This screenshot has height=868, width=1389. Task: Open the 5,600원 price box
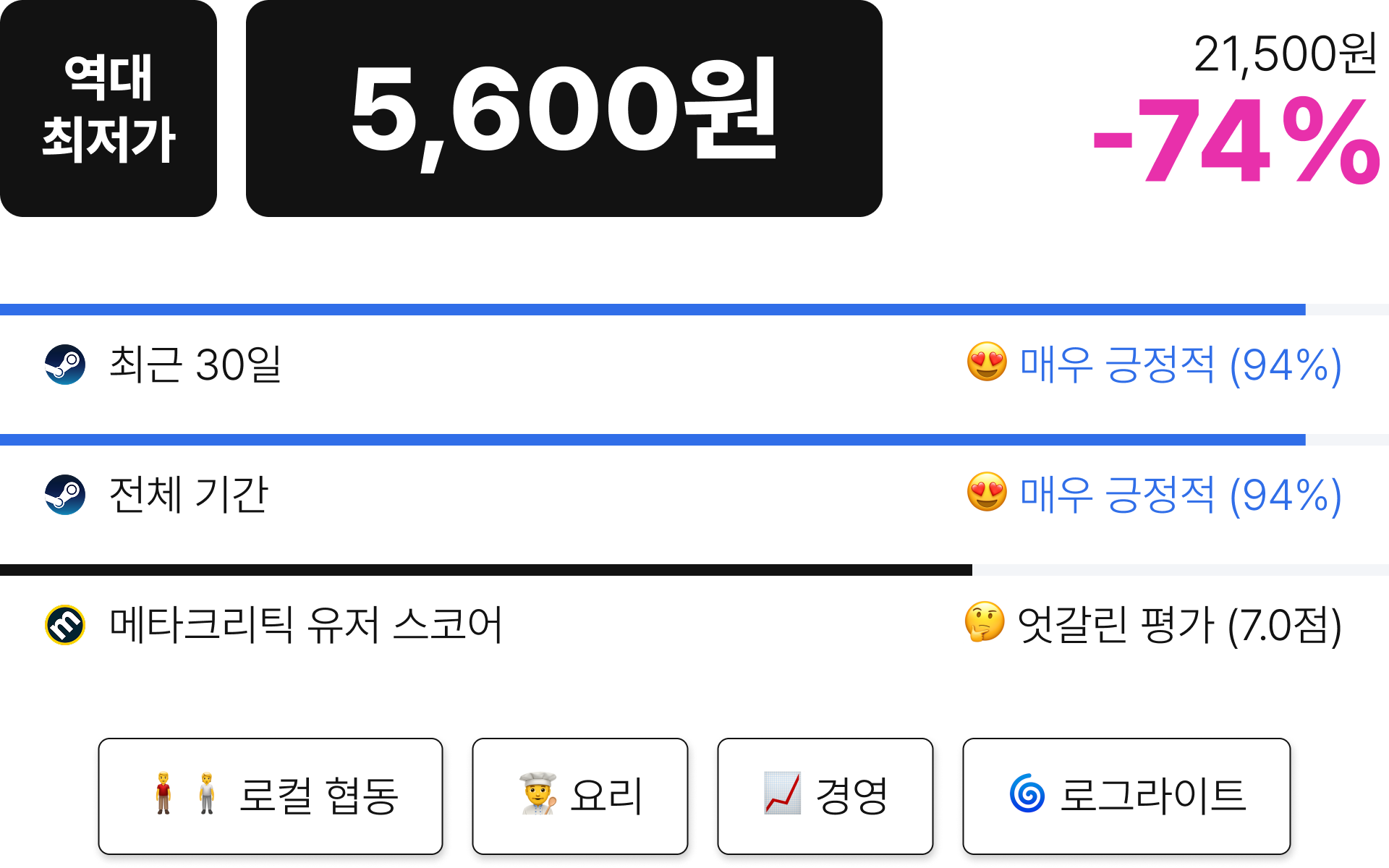click(564, 109)
